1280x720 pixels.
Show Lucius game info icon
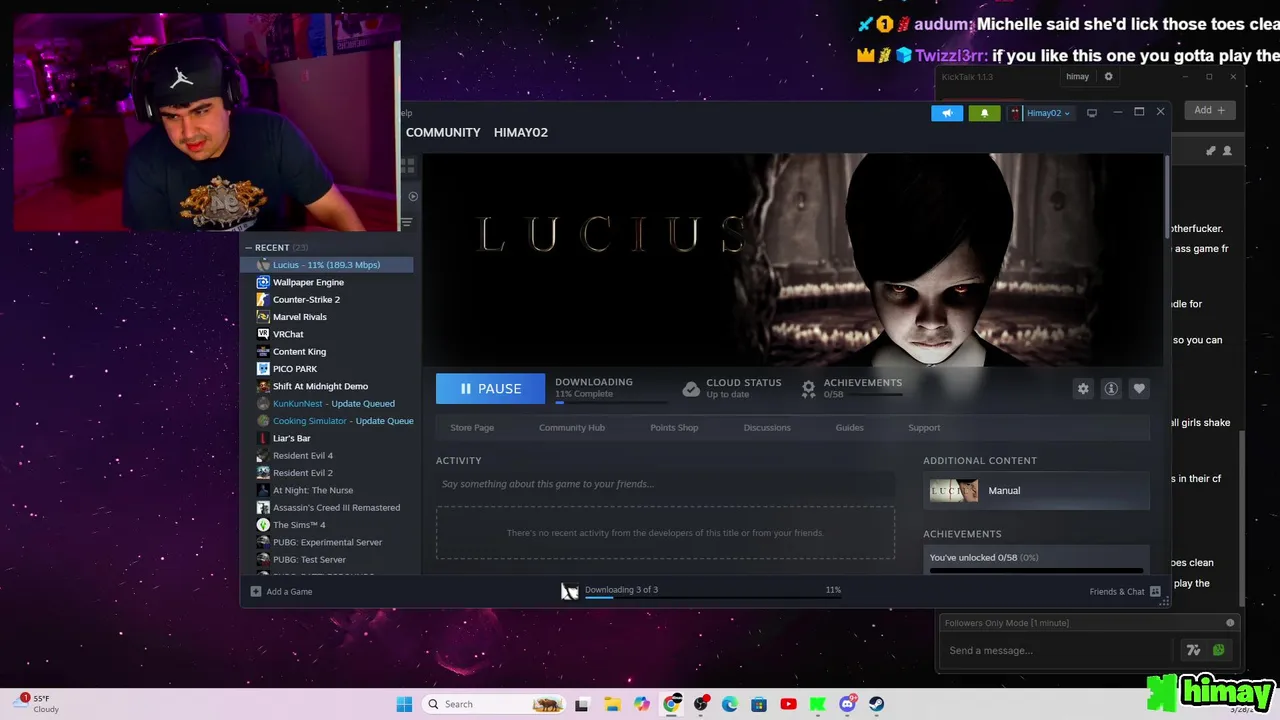(1111, 389)
